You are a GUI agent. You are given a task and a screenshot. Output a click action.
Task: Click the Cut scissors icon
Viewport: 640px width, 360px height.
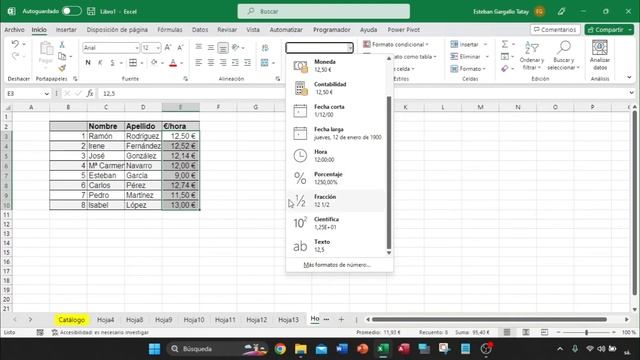62,44
